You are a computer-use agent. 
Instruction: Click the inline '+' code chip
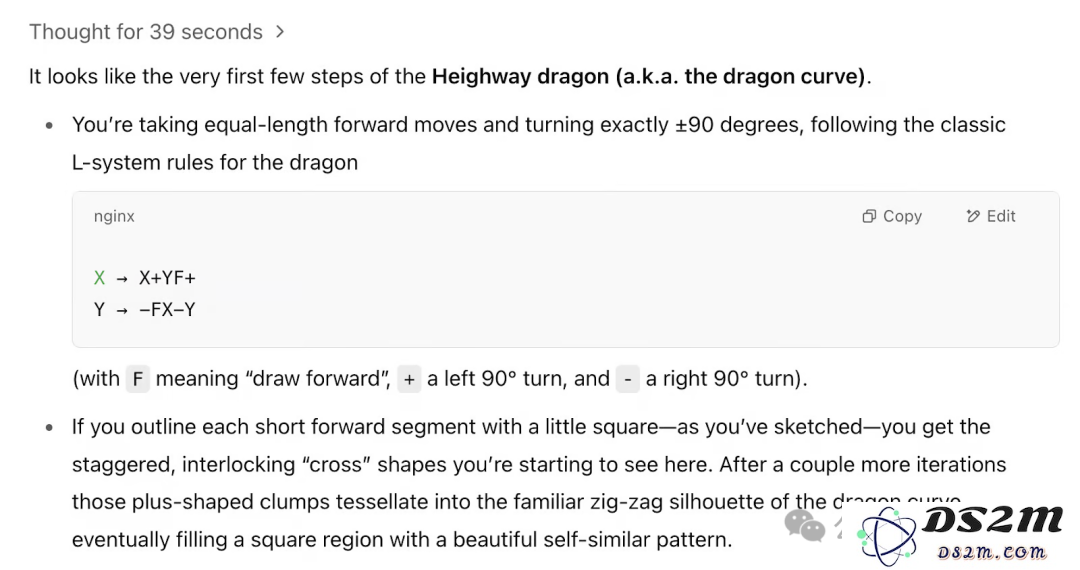[409, 379]
